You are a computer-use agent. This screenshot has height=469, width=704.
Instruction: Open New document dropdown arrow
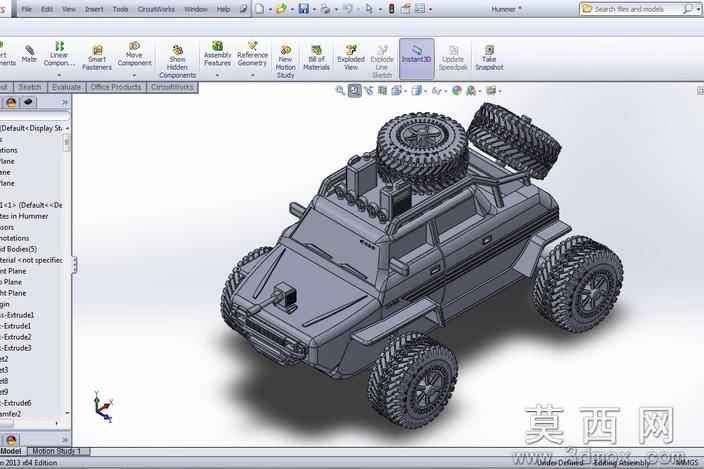click(270, 9)
